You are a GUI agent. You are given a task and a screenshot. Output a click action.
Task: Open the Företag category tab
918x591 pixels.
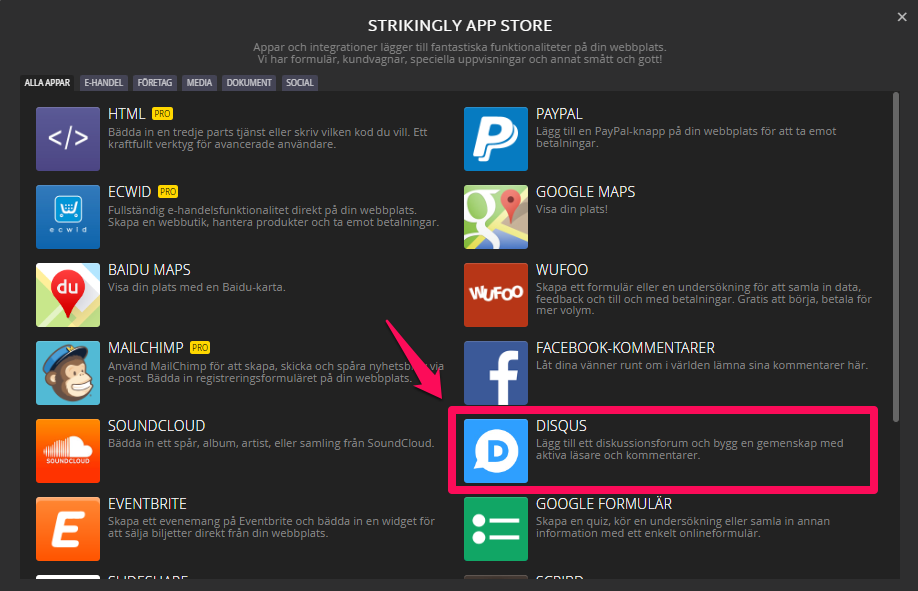155,83
